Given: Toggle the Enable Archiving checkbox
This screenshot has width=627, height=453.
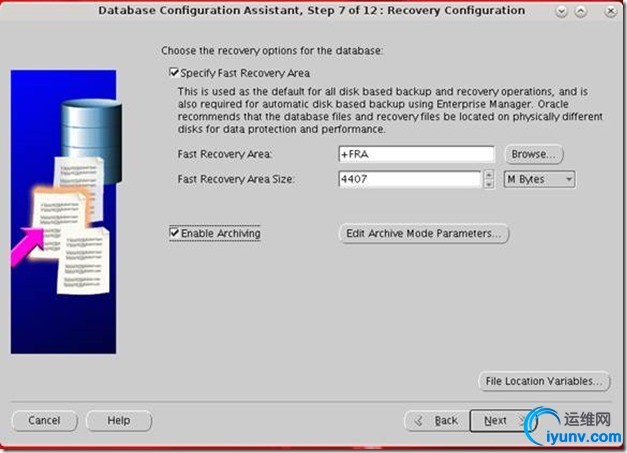Looking at the screenshot, I should pyautogui.click(x=174, y=233).
